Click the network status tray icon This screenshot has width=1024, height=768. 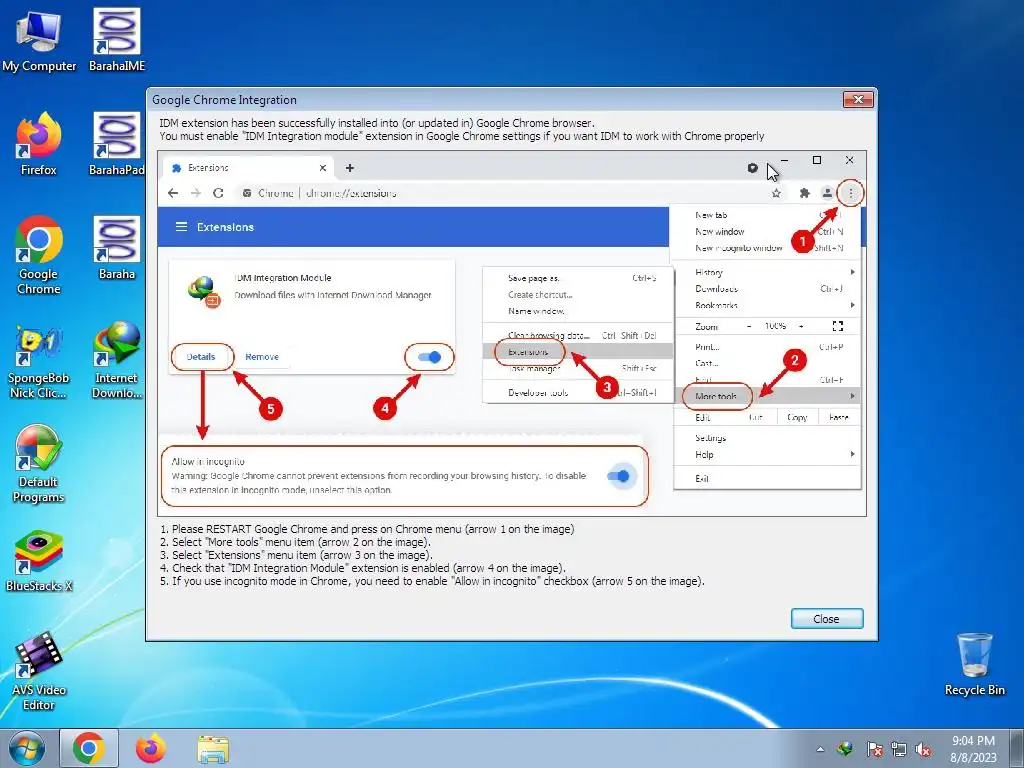point(899,750)
